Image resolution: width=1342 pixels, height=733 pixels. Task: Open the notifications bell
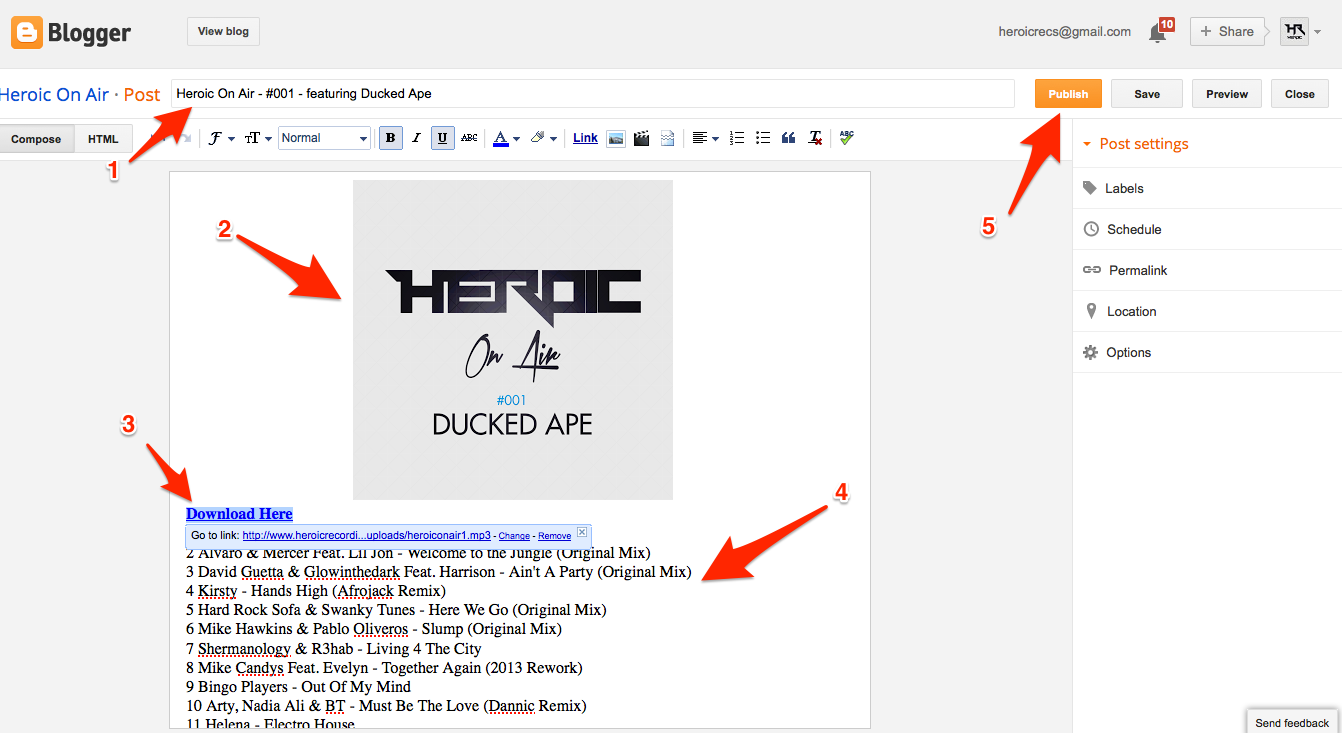coord(1158,32)
